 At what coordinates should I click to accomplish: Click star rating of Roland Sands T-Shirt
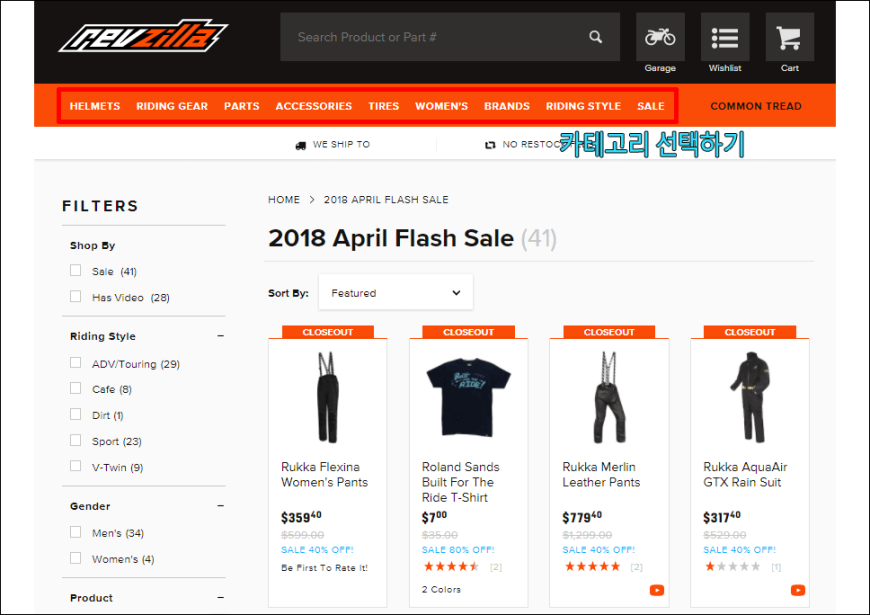pyautogui.click(x=451, y=567)
